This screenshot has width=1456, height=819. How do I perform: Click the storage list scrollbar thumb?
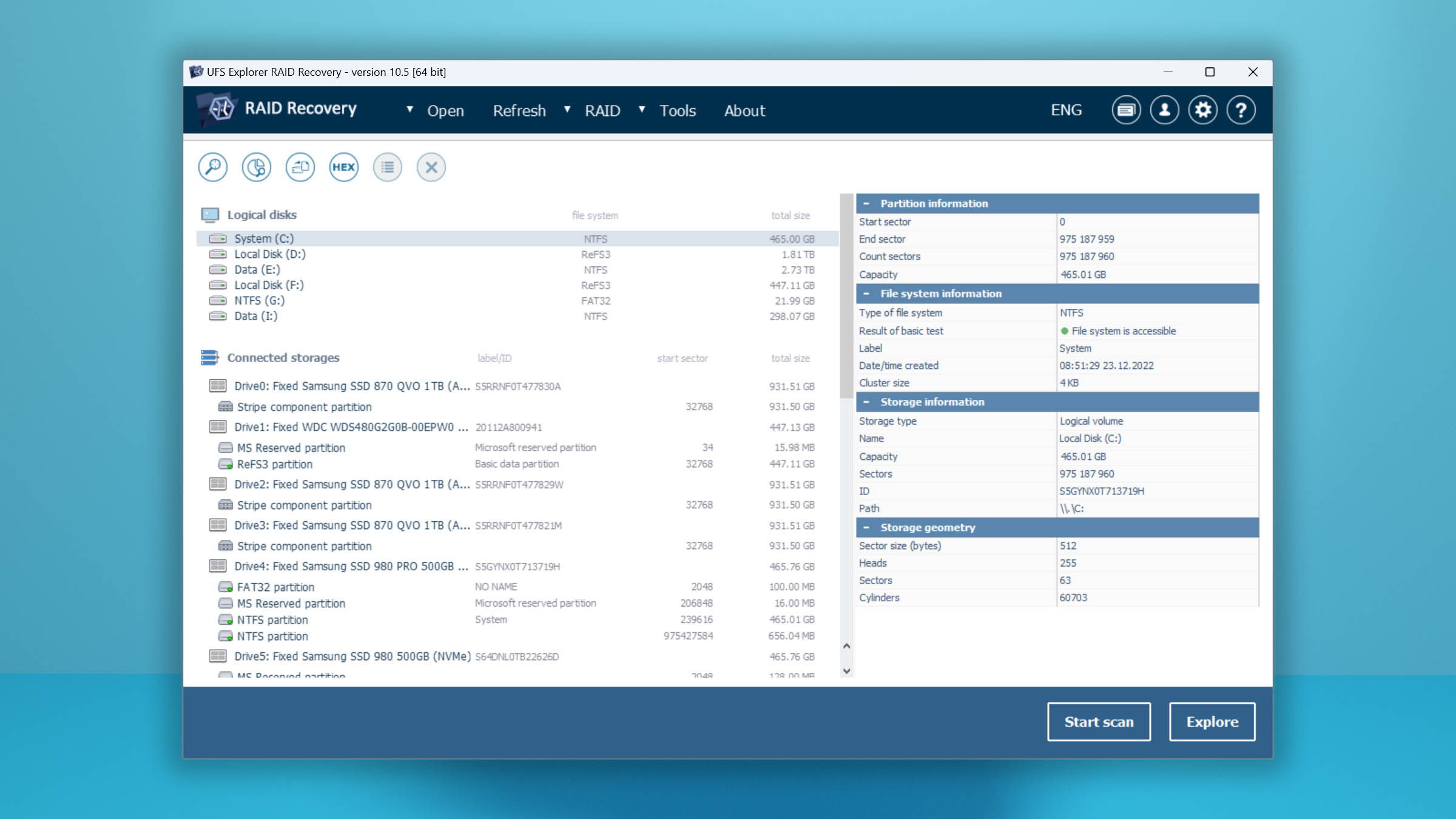pos(847,296)
